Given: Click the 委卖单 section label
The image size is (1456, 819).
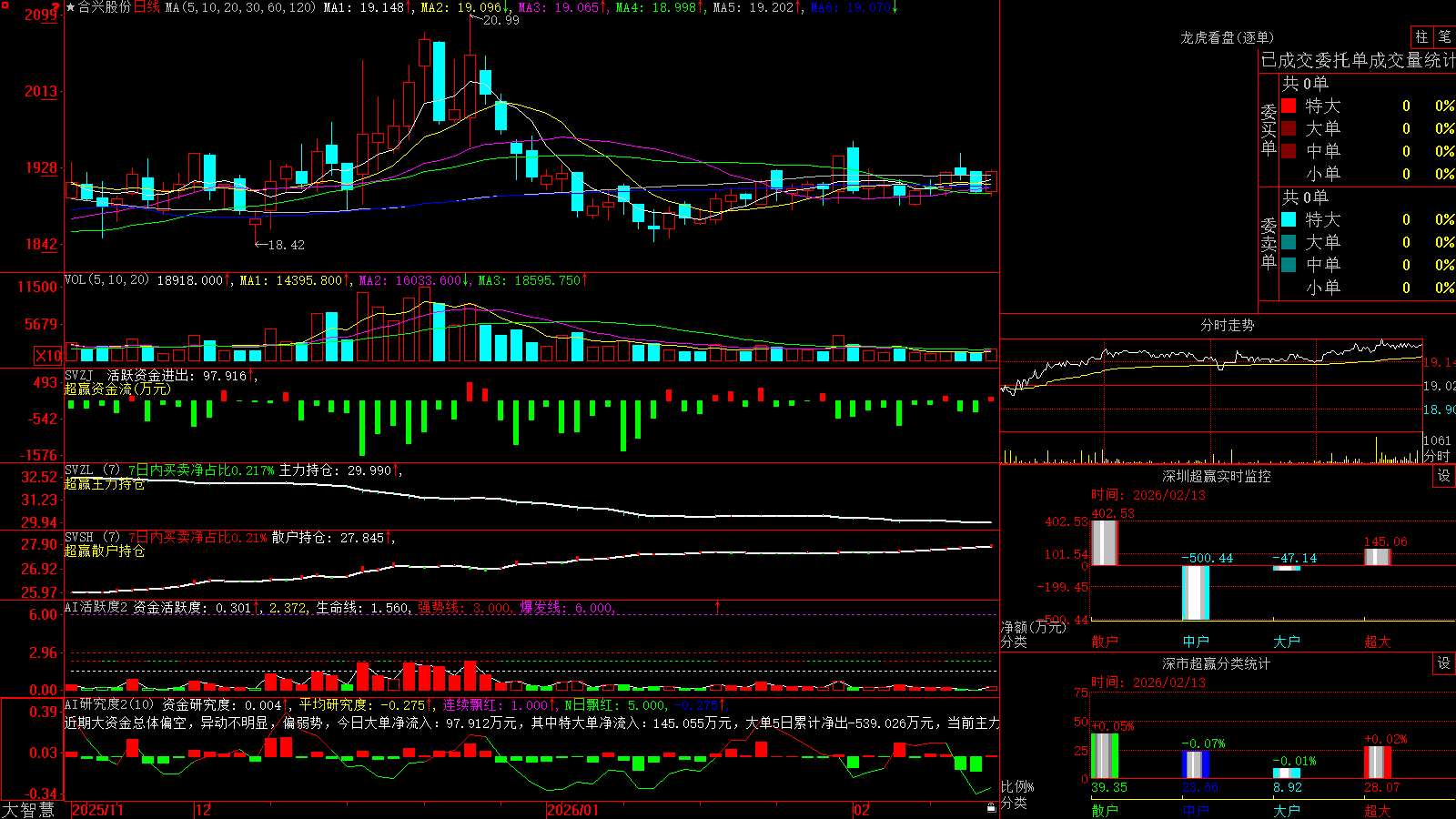Looking at the screenshot, I should (1269, 243).
